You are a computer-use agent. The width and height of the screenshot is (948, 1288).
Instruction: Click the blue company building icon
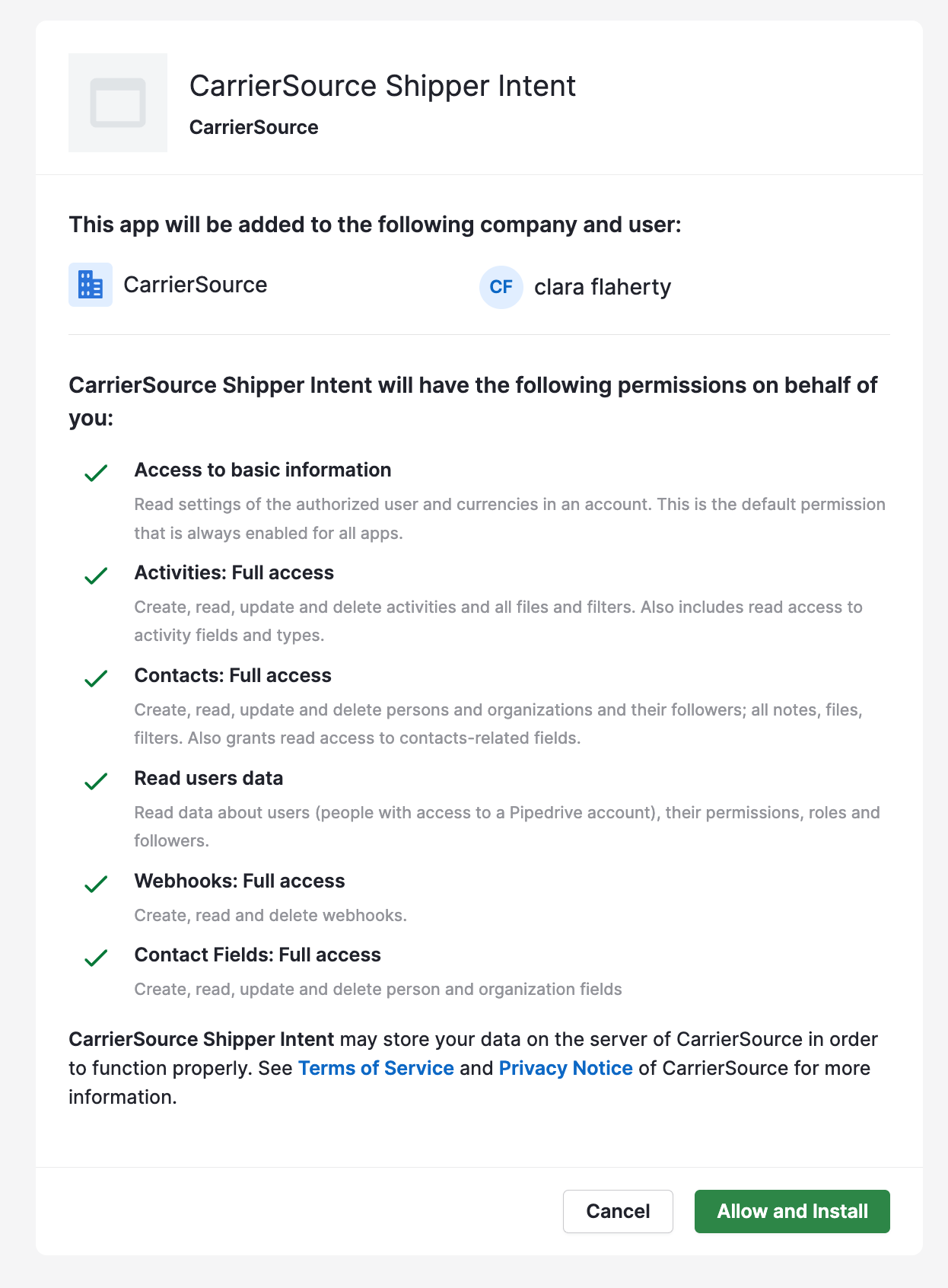tap(91, 285)
